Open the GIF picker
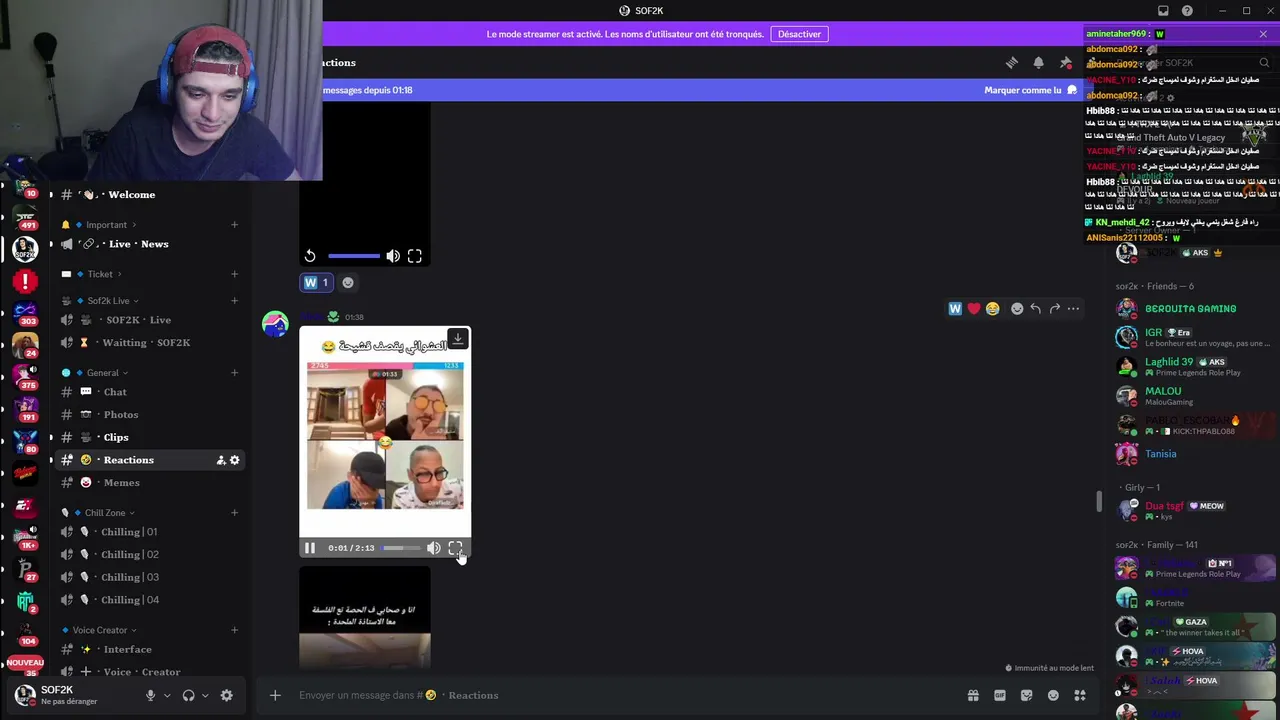 (1000, 695)
